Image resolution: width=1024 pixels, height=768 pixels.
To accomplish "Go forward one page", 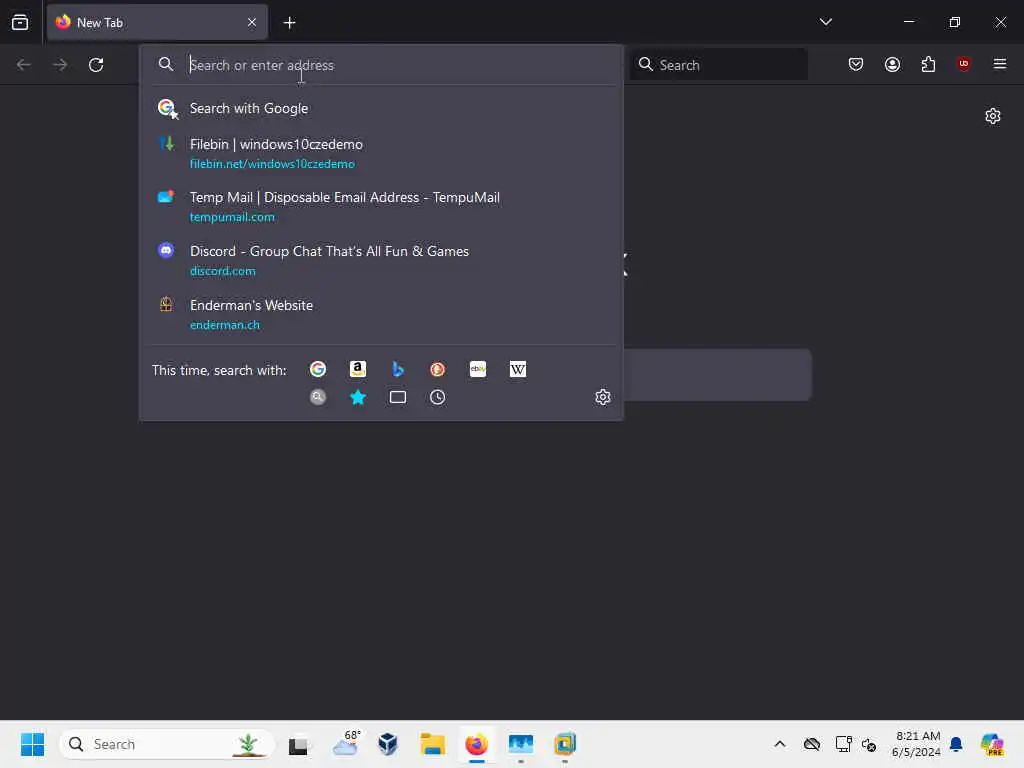I will point(60,65).
